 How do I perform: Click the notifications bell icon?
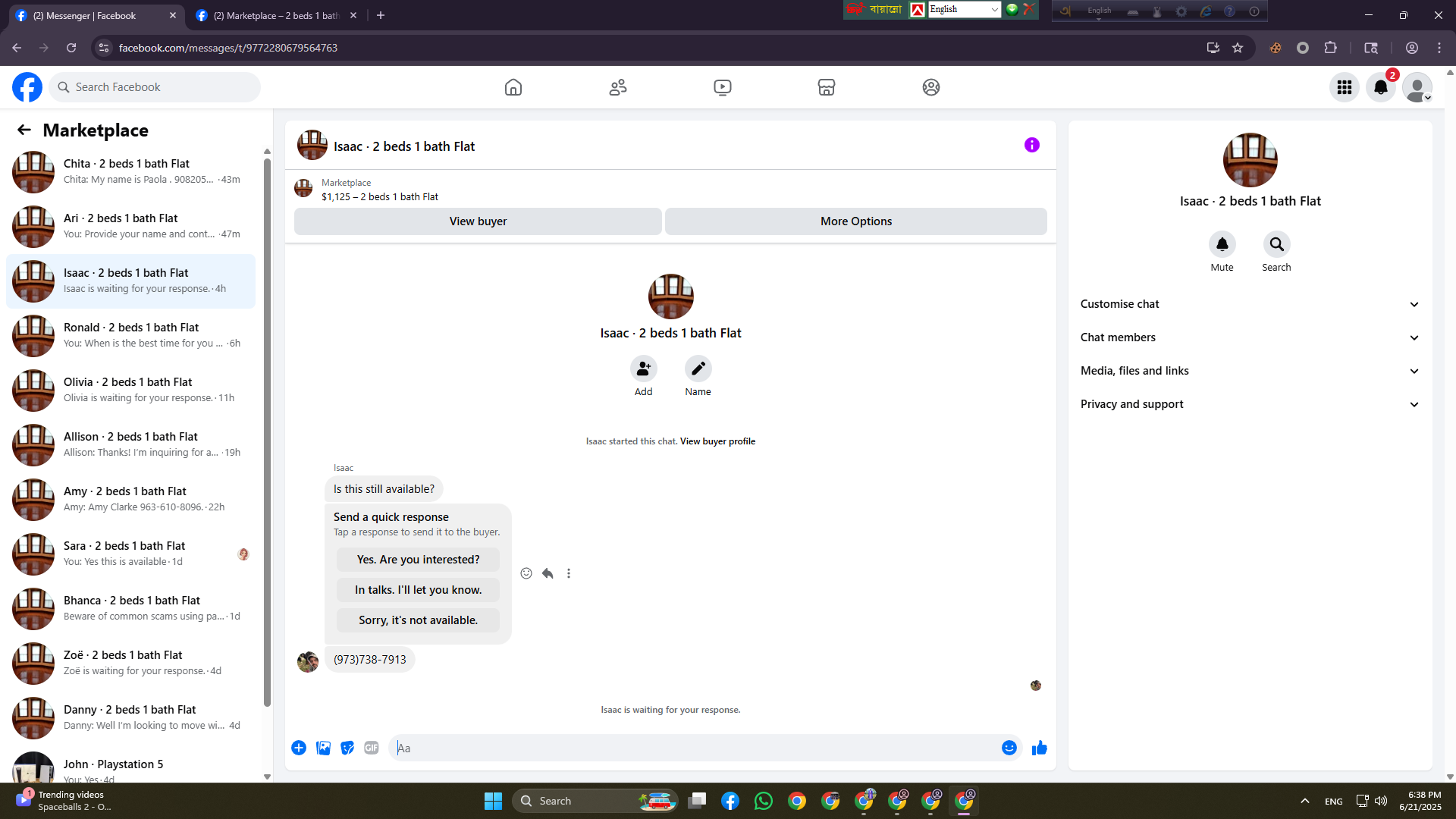tap(1380, 87)
